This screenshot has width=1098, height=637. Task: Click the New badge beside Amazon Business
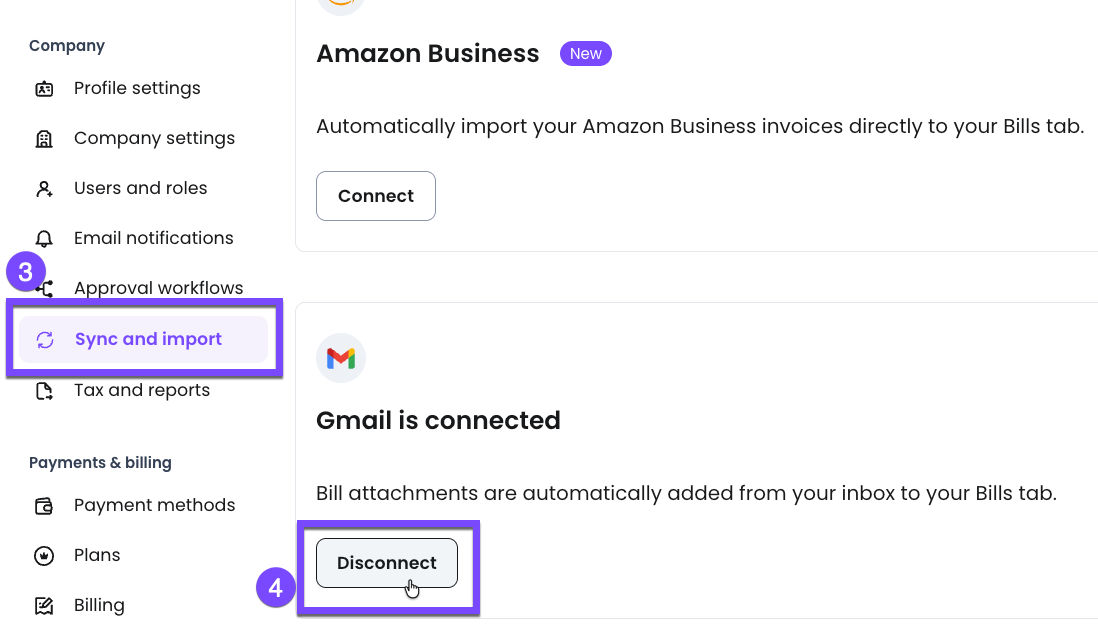[586, 54]
